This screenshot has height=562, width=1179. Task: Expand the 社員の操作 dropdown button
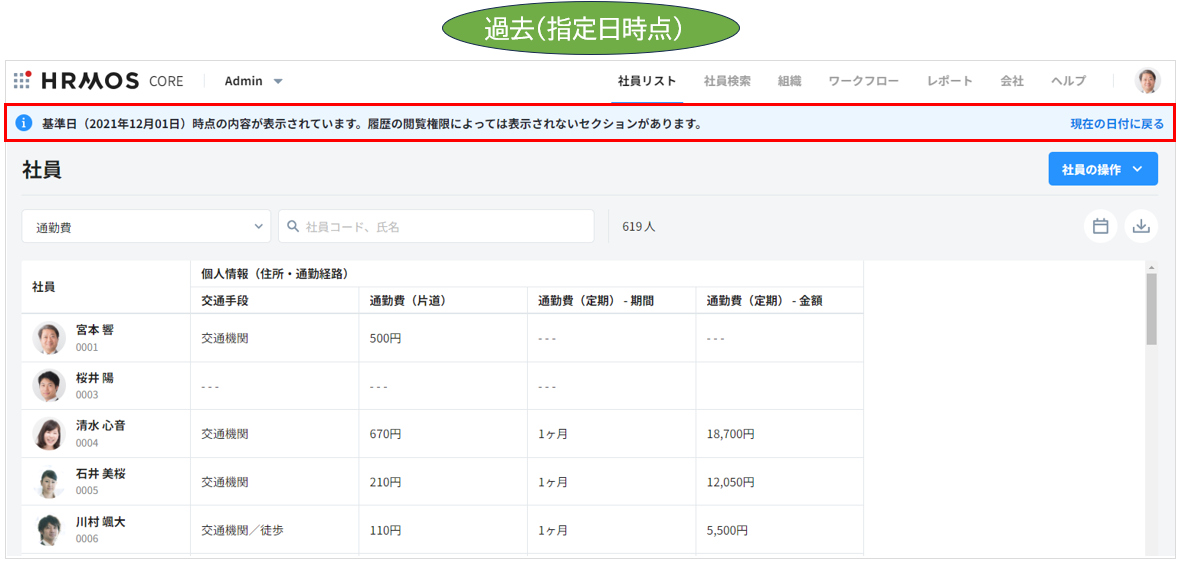[x=1102, y=169]
